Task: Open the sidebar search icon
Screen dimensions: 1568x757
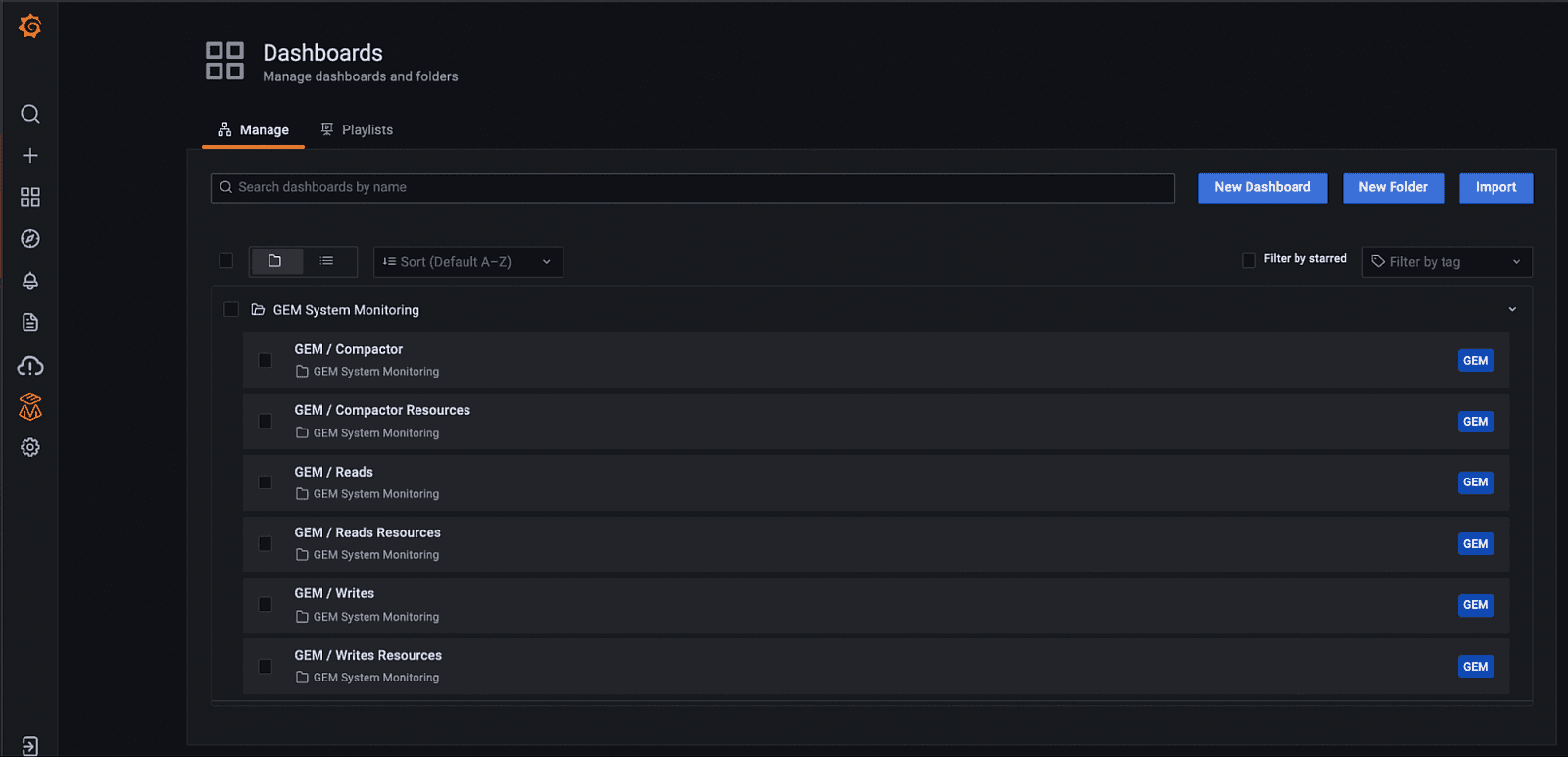Action: point(30,114)
